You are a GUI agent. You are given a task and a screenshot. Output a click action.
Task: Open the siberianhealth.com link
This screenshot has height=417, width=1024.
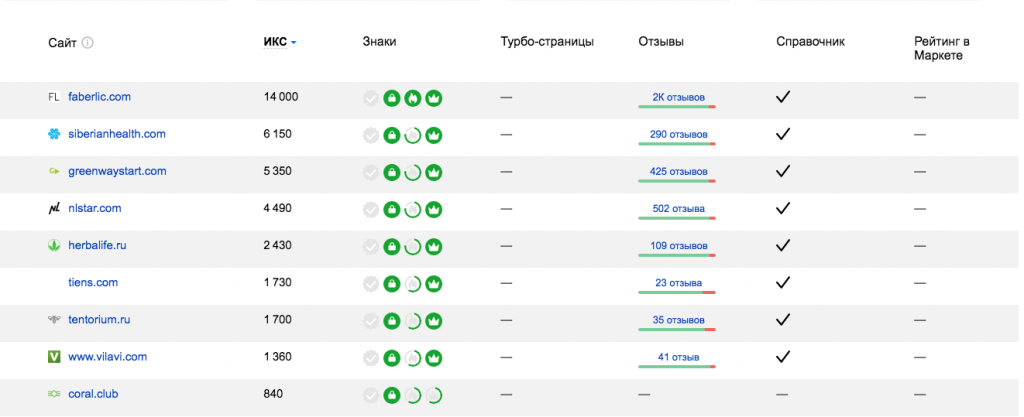point(117,134)
